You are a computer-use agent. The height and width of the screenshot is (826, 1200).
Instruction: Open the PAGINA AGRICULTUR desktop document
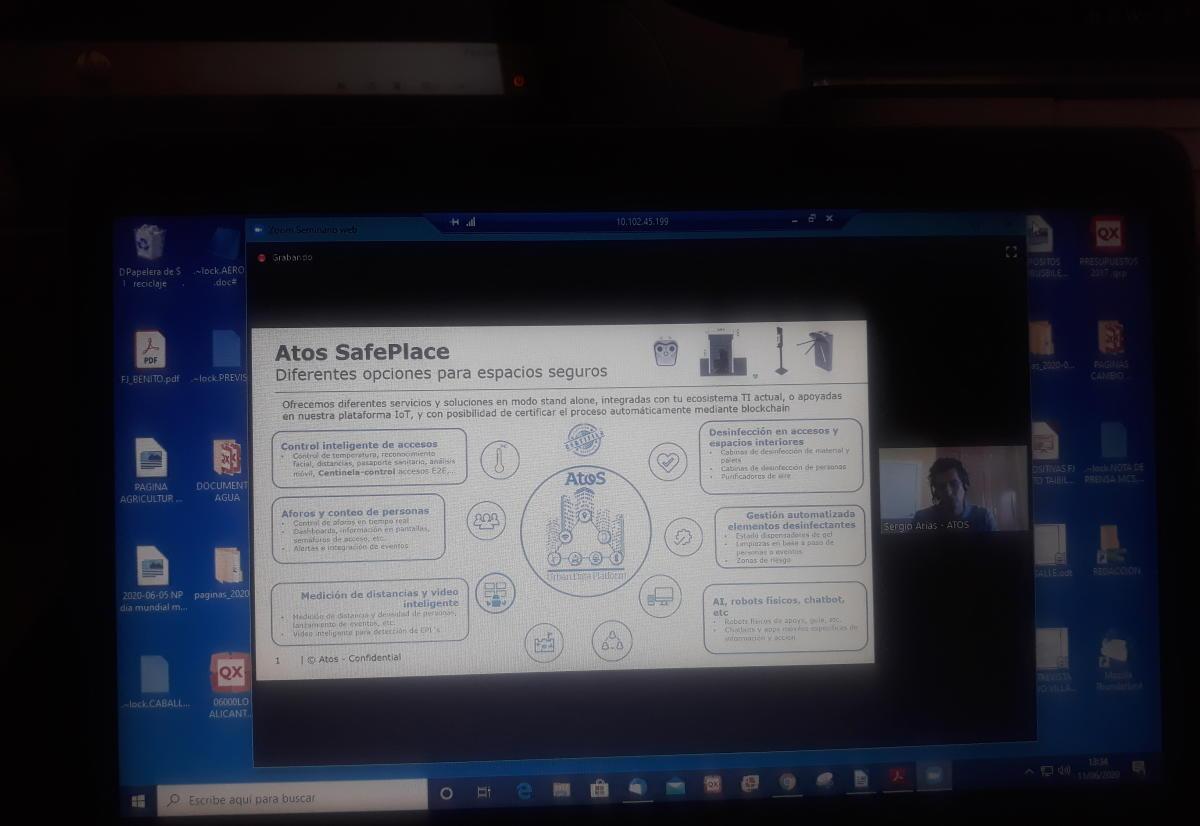click(x=151, y=471)
